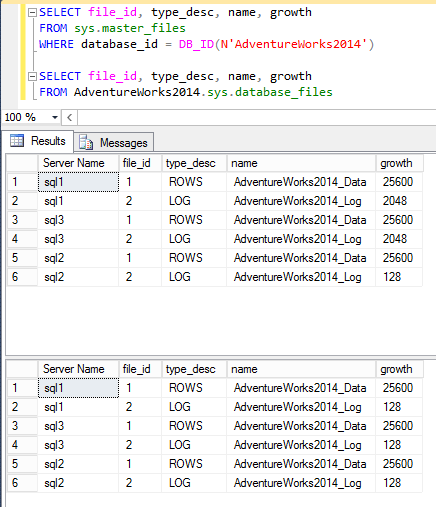Select row 2 header in top grid
The height and width of the screenshot is (507, 436).
click(x=22, y=201)
